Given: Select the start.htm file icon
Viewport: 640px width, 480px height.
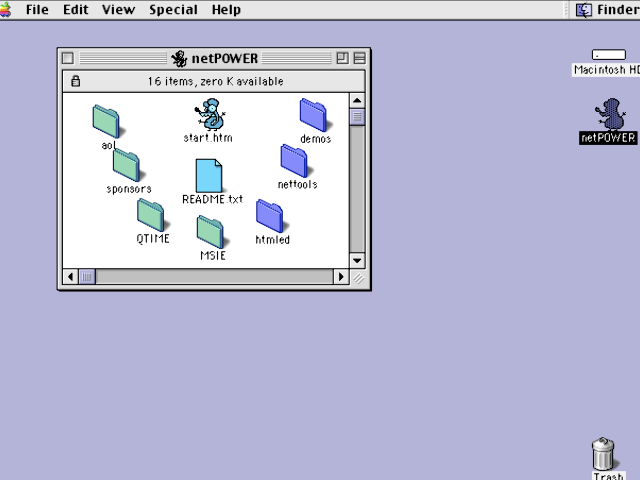Looking at the screenshot, I should [210, 114].
